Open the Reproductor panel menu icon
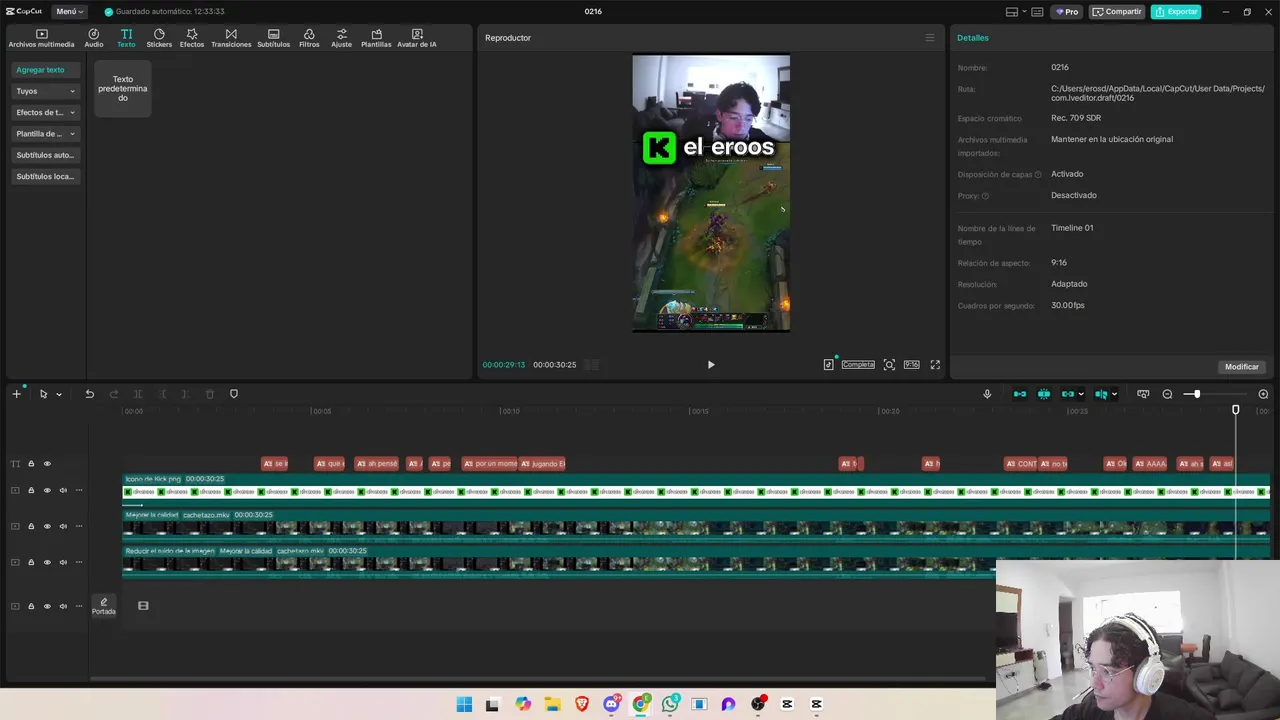Screen dimensions: 1280x720 point(929,38)
